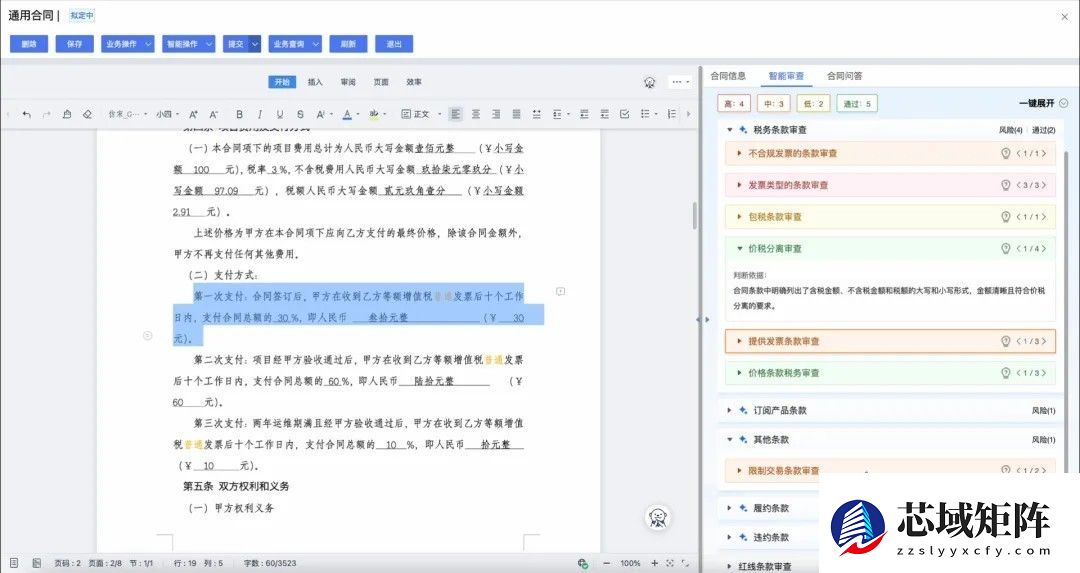Image resolution: width=1080 pixels, height=573 pixels.
Task: Select the format painter icon
Action: point(67,114)
